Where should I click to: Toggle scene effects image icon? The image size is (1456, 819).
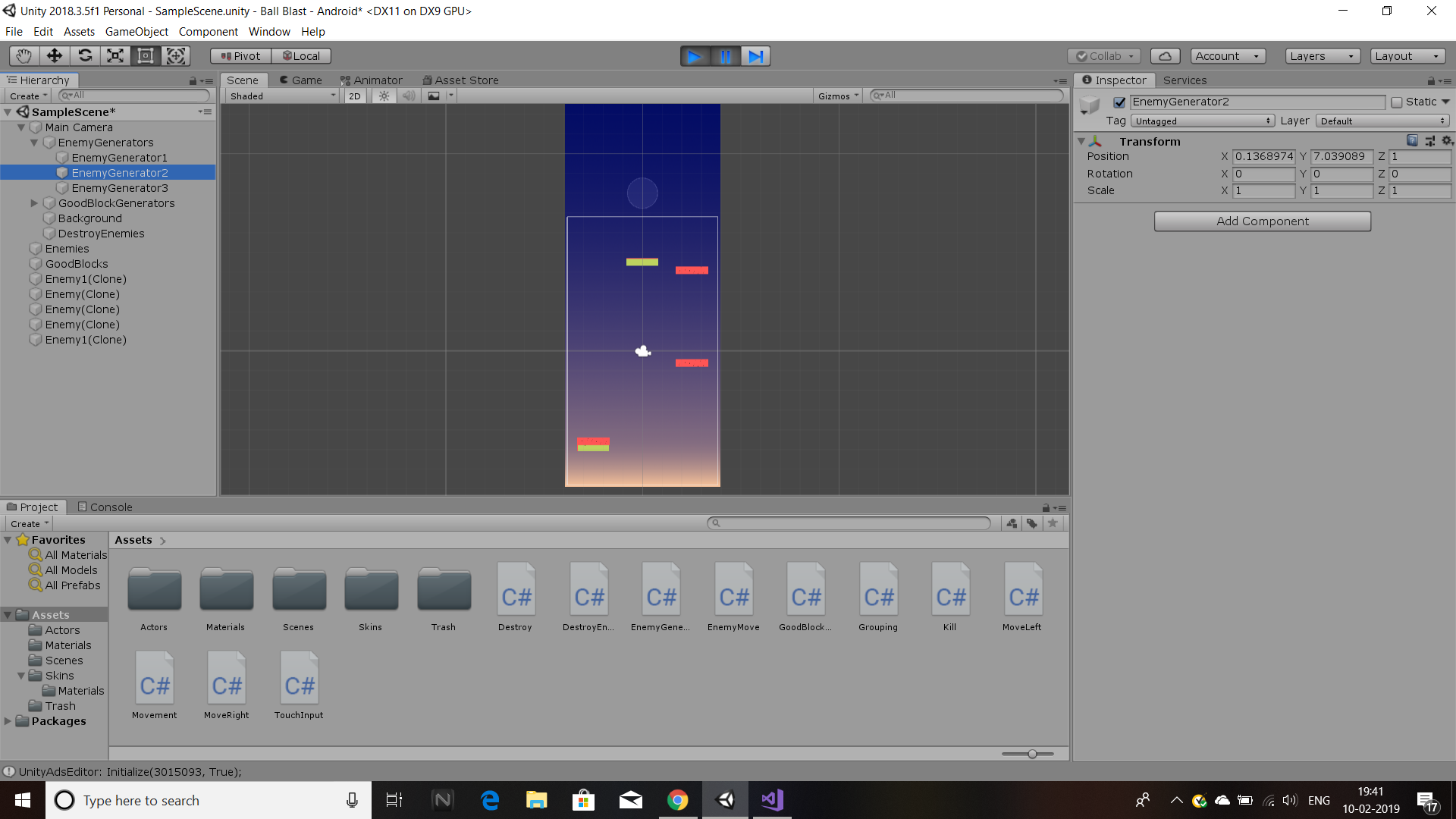(x=434, y=96)
